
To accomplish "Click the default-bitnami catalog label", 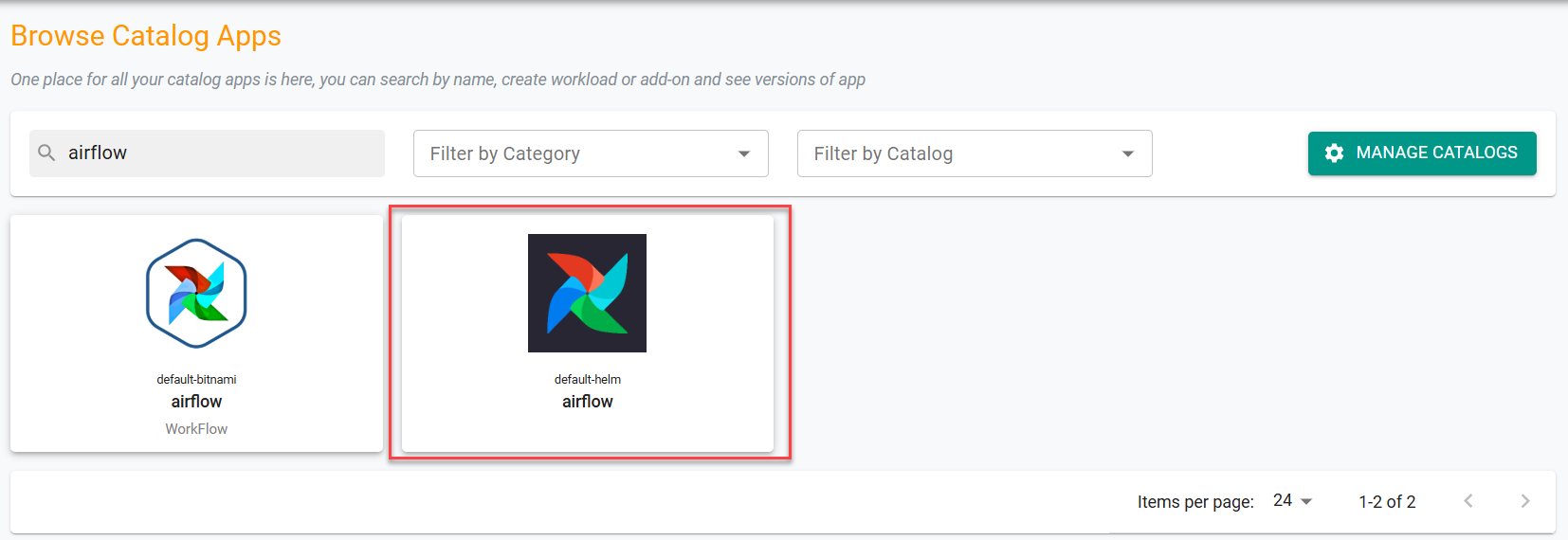I will 196,379.
